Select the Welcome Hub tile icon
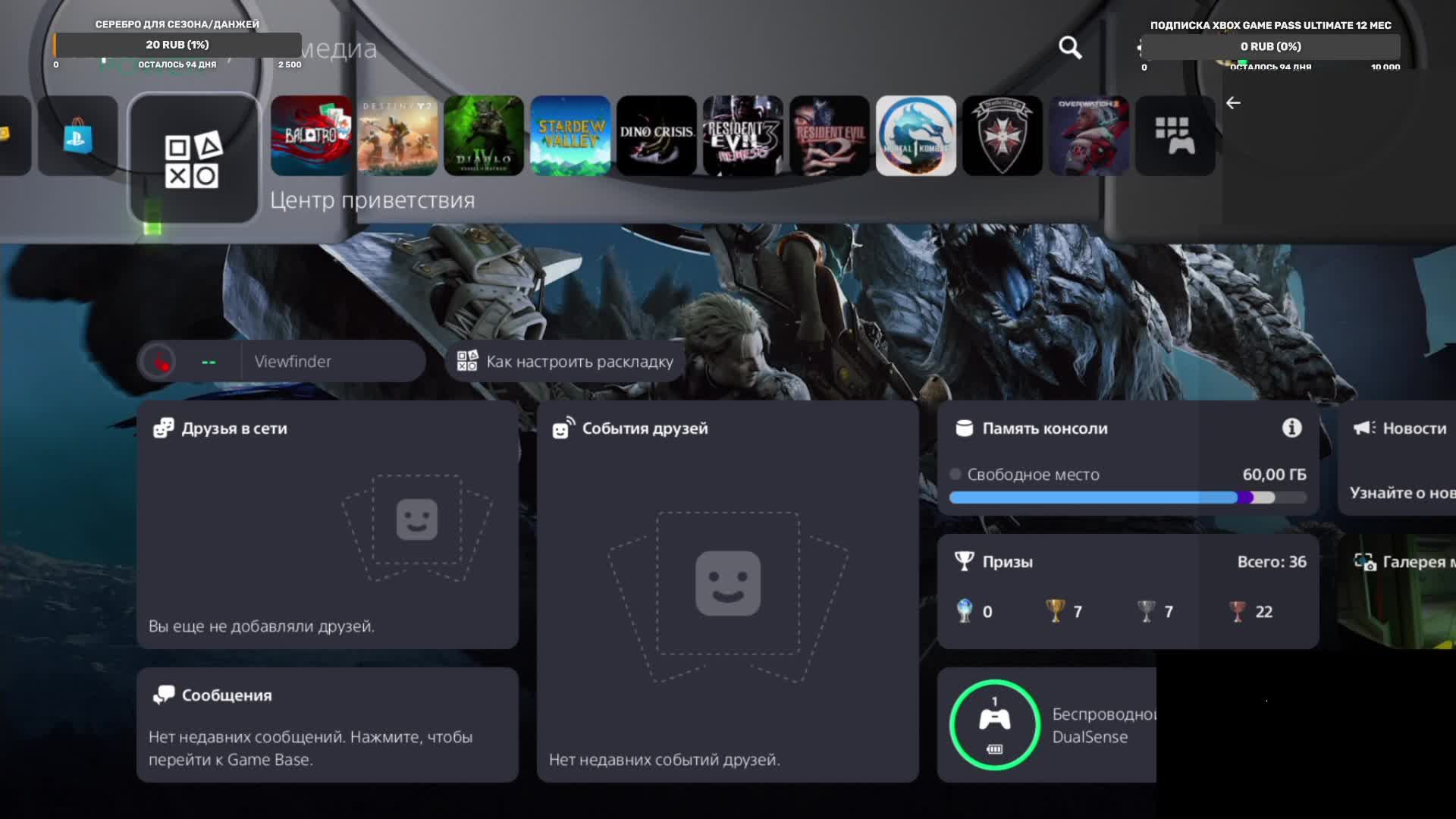The height and width of the screenshot is (819, 1456). point(193,159)
